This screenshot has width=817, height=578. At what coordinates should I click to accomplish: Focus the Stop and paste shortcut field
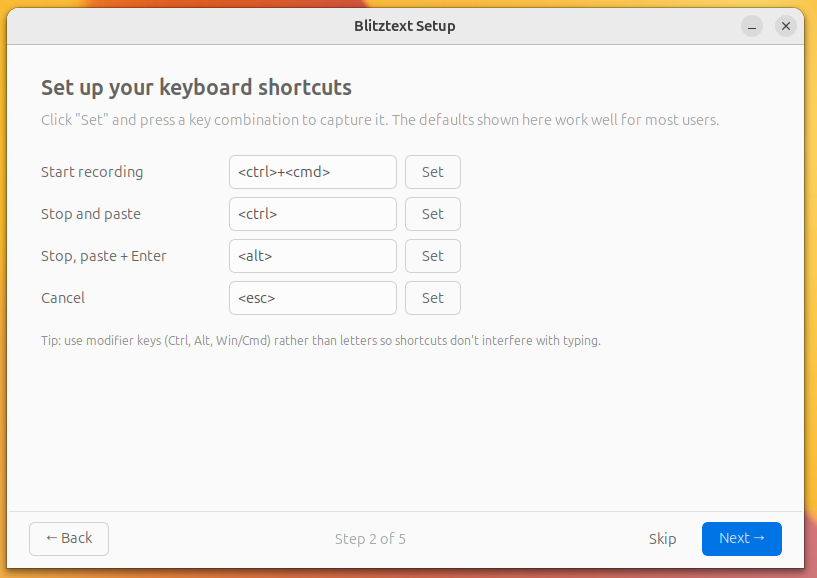313,214
